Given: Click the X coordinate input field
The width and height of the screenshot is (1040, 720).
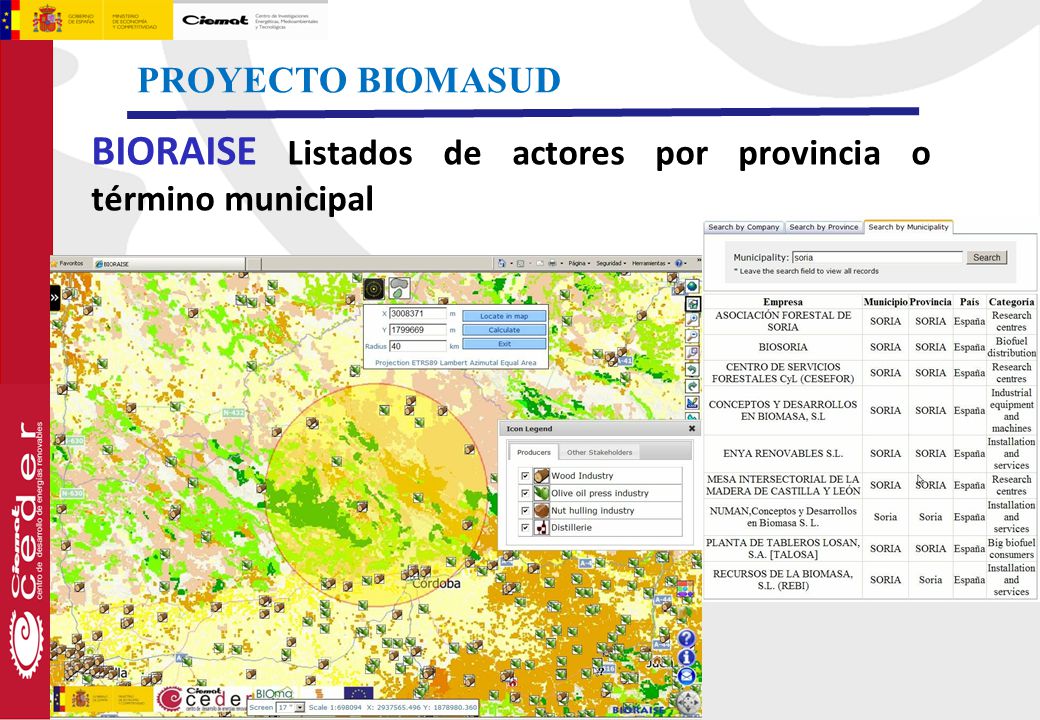Looking at the screenshot, I should point(418,314).
